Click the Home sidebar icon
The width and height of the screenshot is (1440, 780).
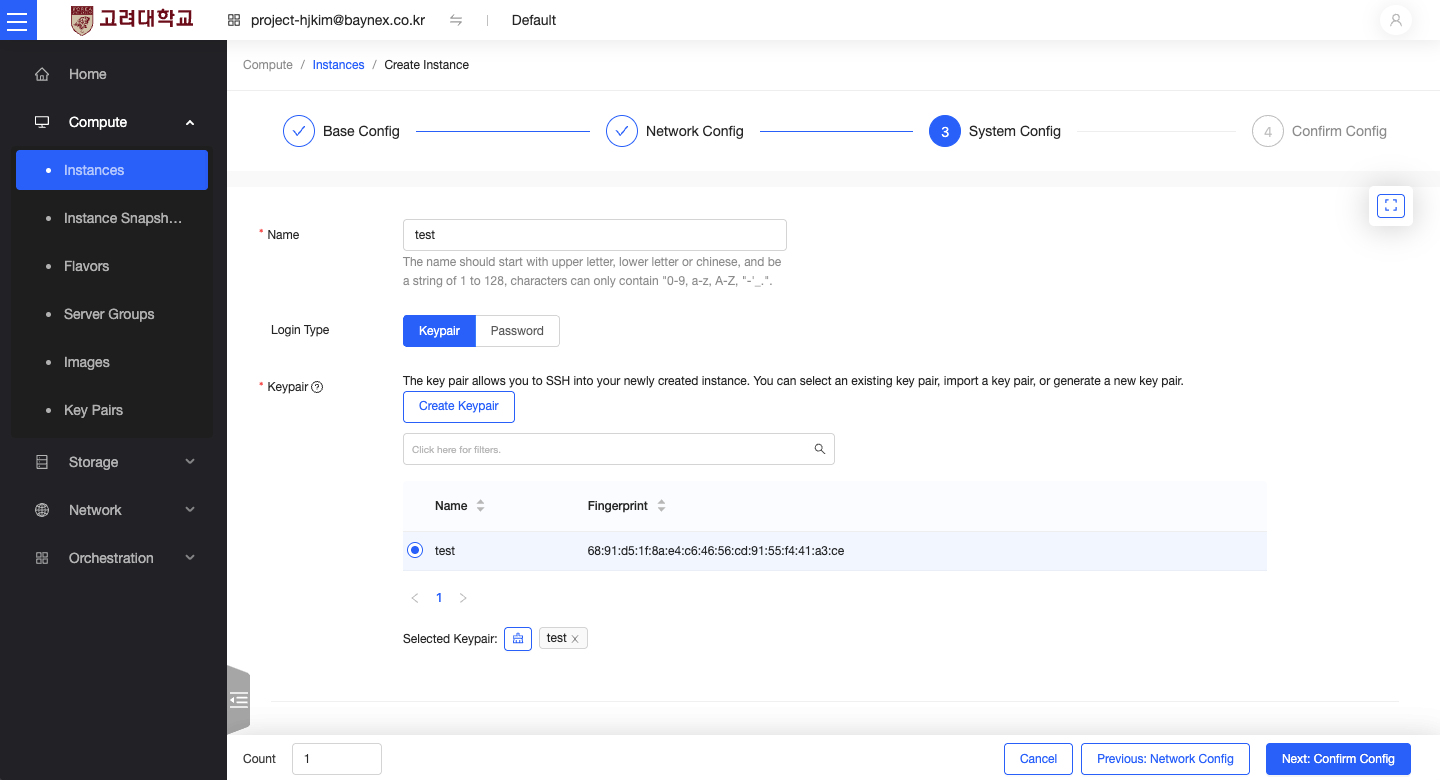point(42,74)
